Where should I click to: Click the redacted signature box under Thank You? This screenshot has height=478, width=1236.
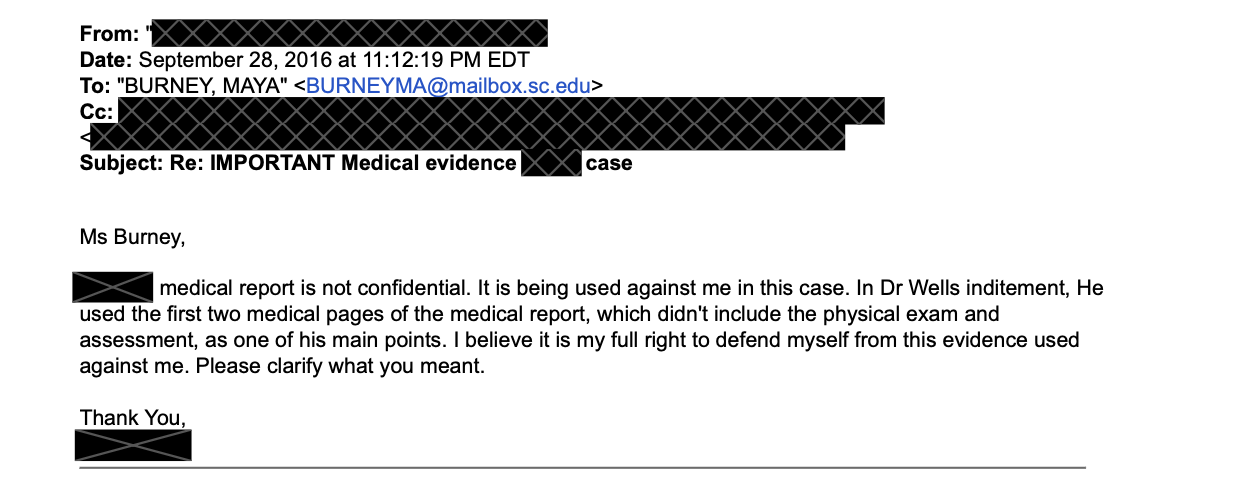pyautogui.click(x=133, y=444)
